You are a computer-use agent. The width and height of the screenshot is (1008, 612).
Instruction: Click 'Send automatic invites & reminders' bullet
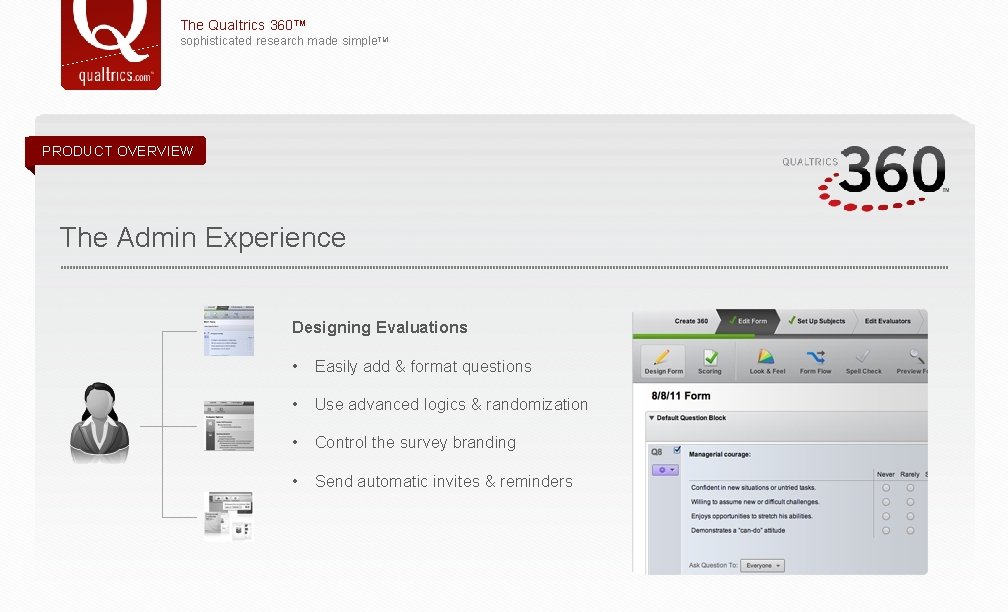pos(444,482)
